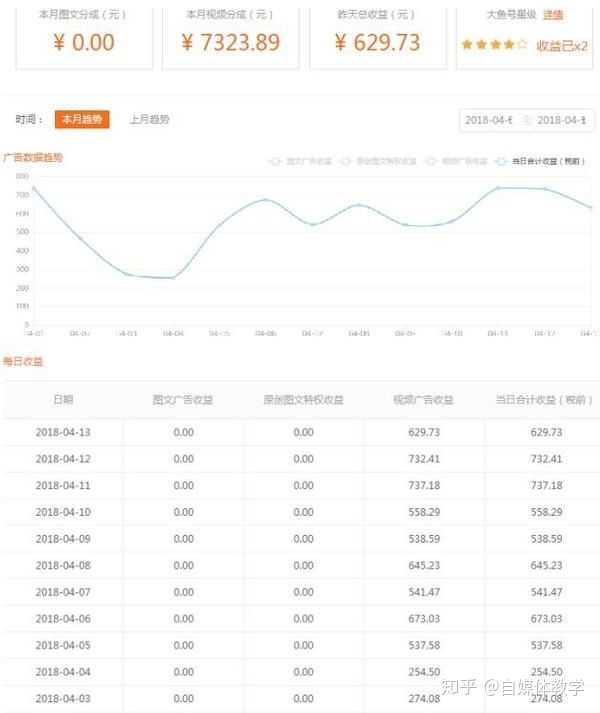Click the chart's first data point near 700
600x713 pixels.
[x=34, y=188]
